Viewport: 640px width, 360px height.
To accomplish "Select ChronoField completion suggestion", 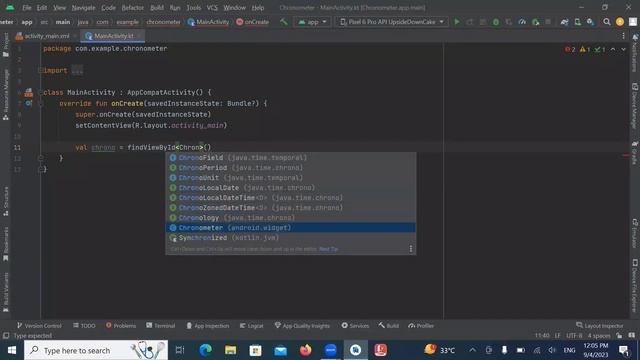I will tap(291, 158).
